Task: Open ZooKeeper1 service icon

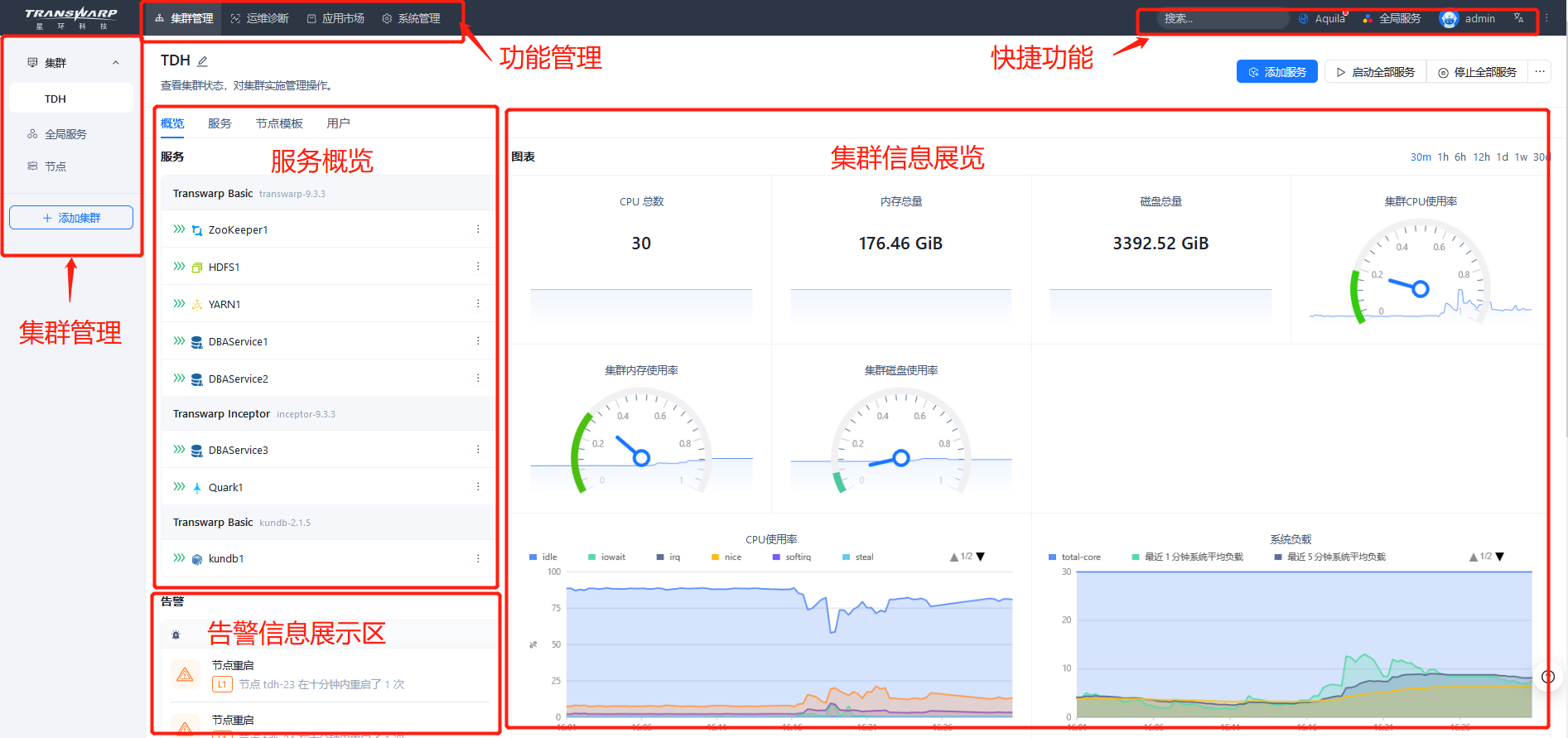Action: 197,230
